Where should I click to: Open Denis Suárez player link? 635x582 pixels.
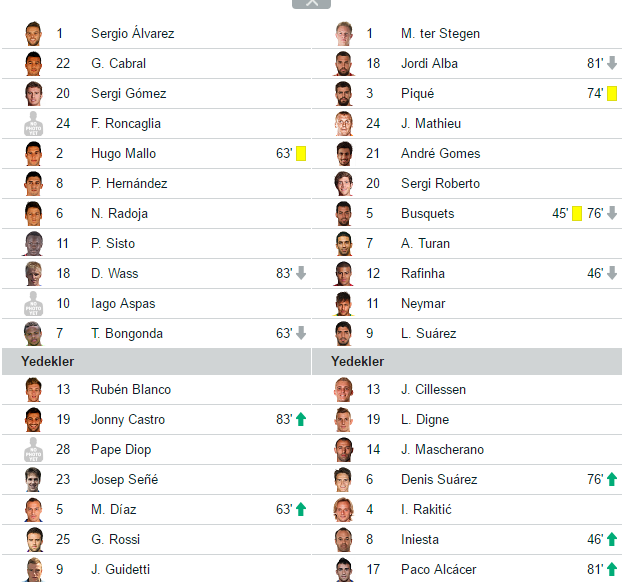[x=439, y=480]
